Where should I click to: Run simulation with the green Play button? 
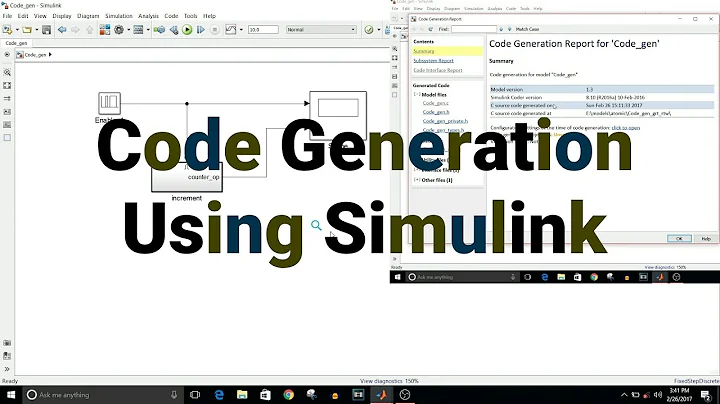pyautogui.click(x=187, y=30)
